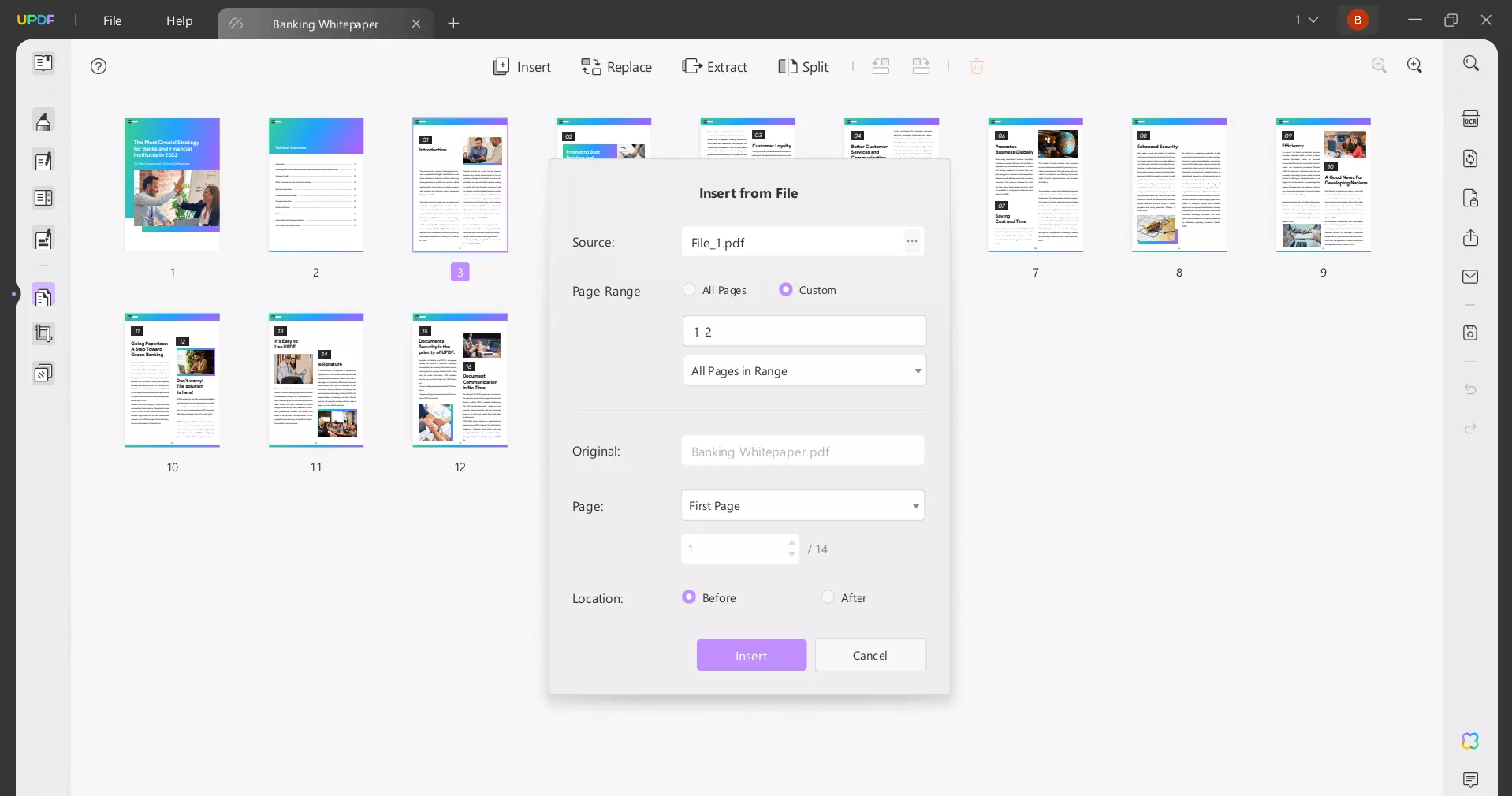Open the search panel
The height and width of the screenshot is (796, 1512).
[1471, 63]
